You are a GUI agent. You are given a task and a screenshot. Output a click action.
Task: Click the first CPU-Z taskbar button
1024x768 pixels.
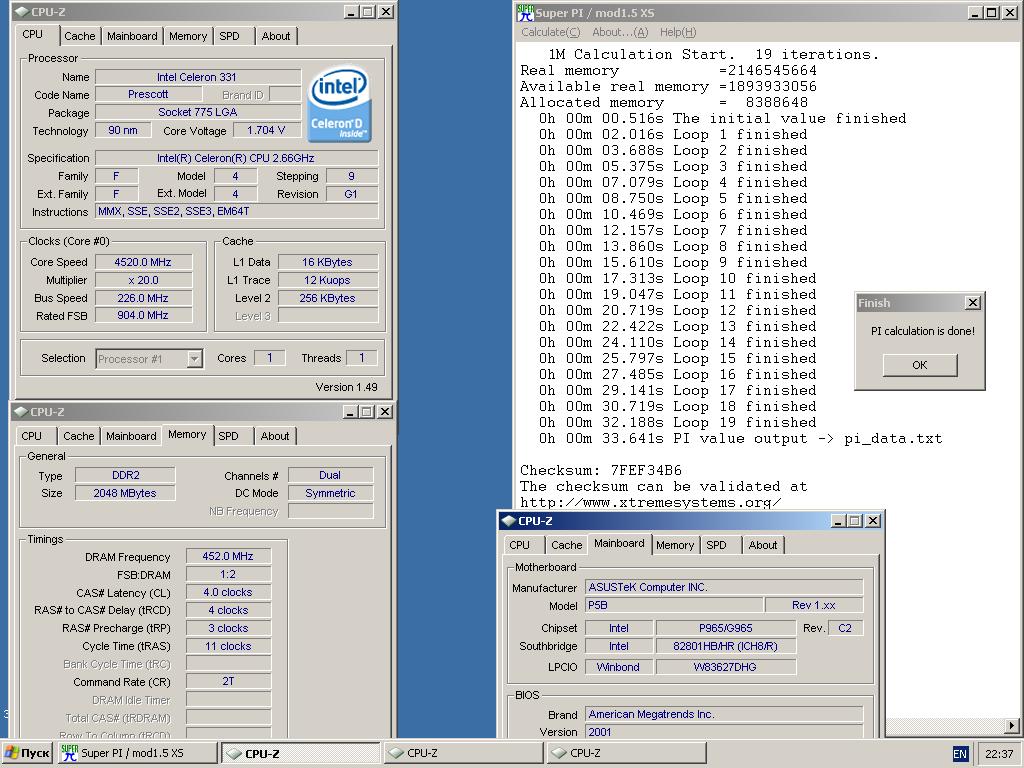(300, 753)
